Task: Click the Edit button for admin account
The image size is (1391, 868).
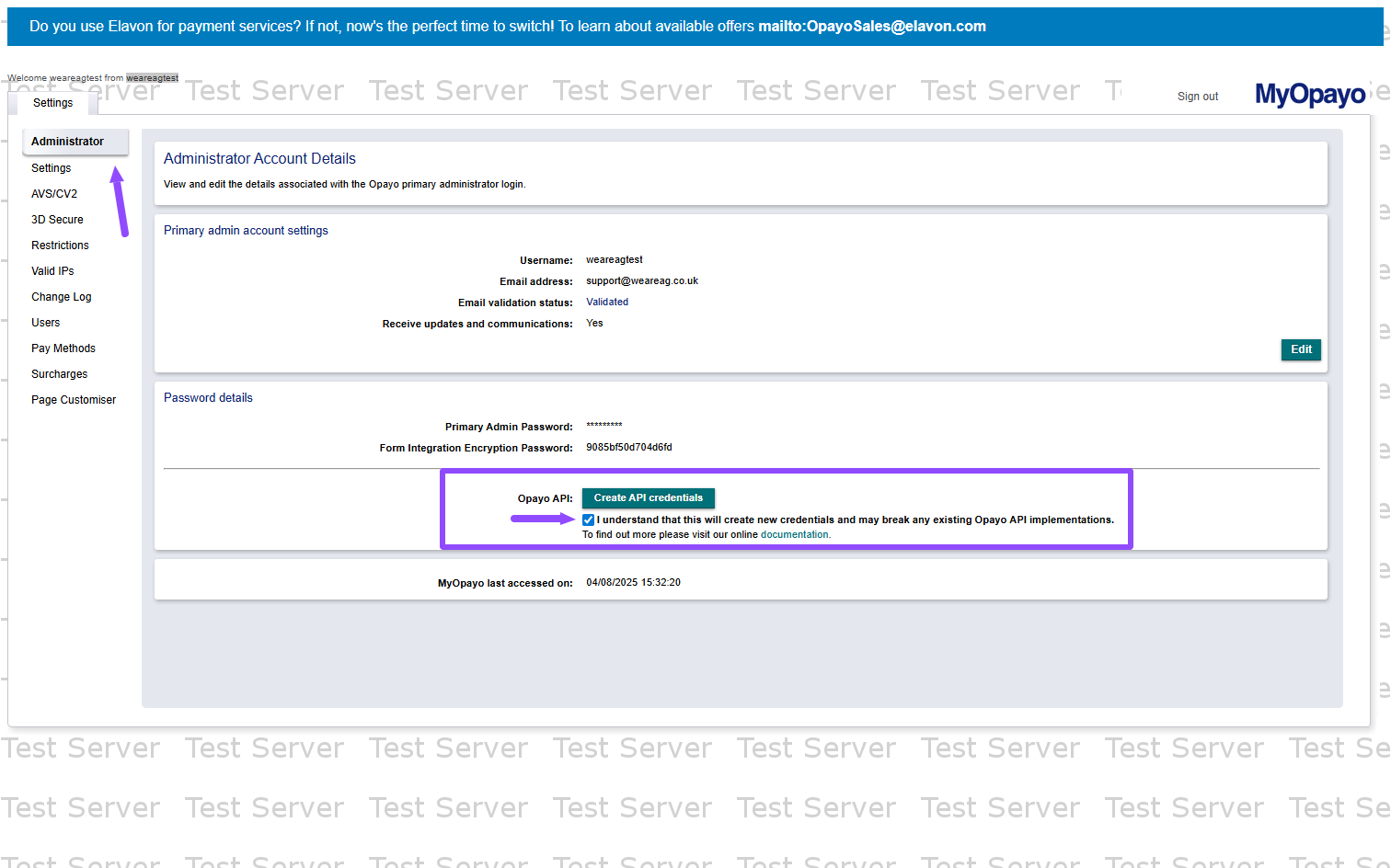Action: pyautogui.click(x=1301, y=349)
